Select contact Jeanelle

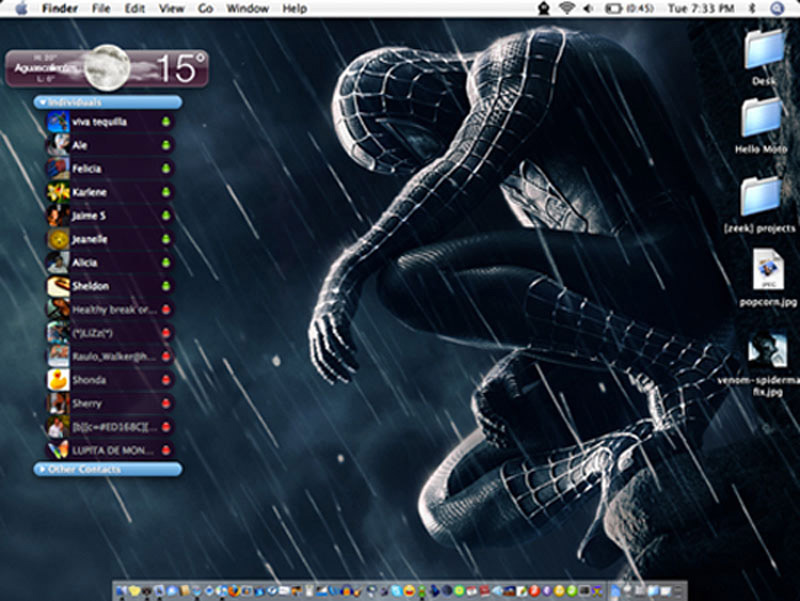point(110,239)
